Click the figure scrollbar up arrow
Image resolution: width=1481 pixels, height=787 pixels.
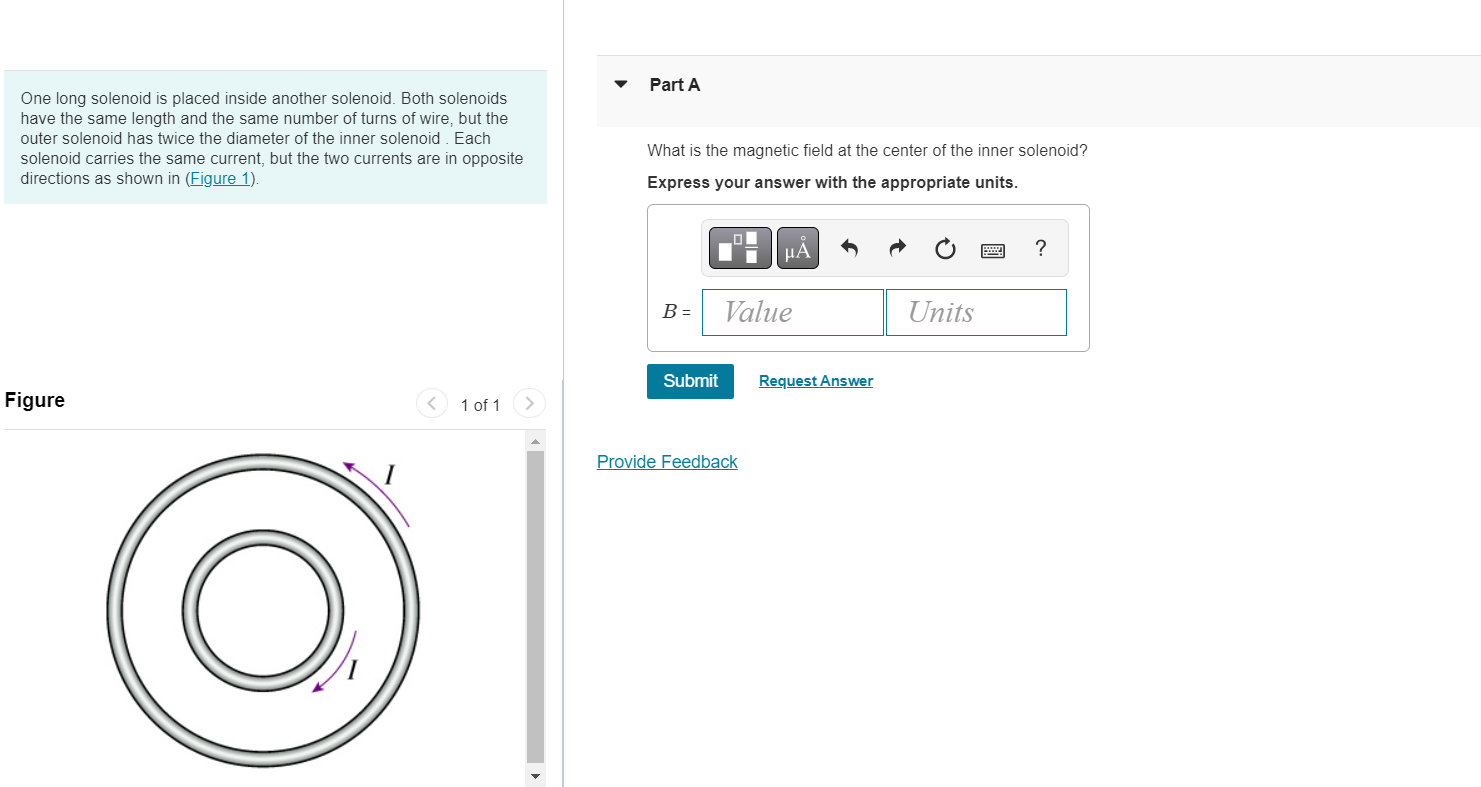point(535,441)
